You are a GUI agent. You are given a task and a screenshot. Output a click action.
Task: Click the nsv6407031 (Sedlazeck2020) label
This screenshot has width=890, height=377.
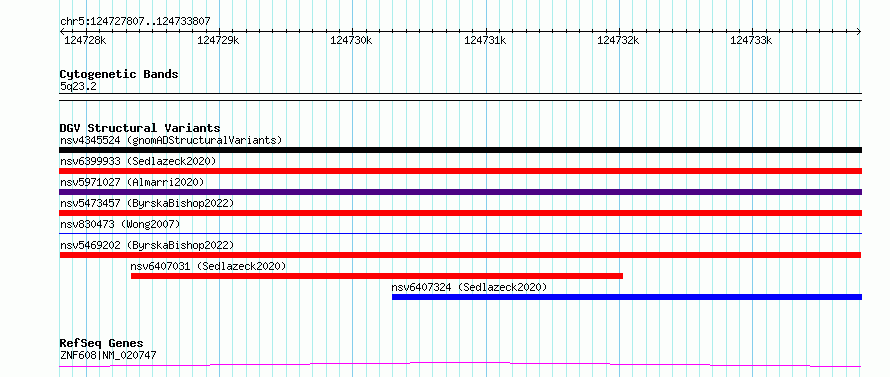pos(208,266)
